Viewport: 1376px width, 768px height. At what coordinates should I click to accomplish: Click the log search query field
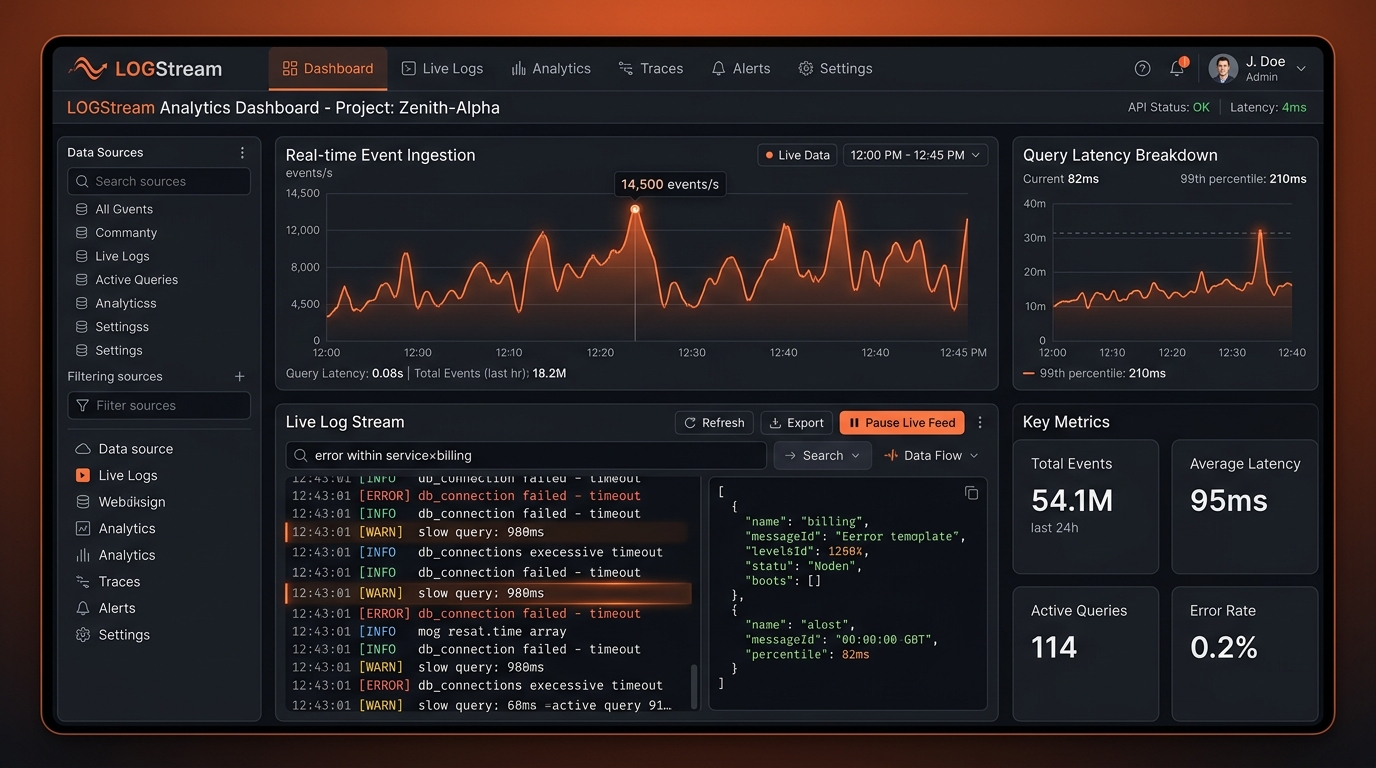pos(526,455)
